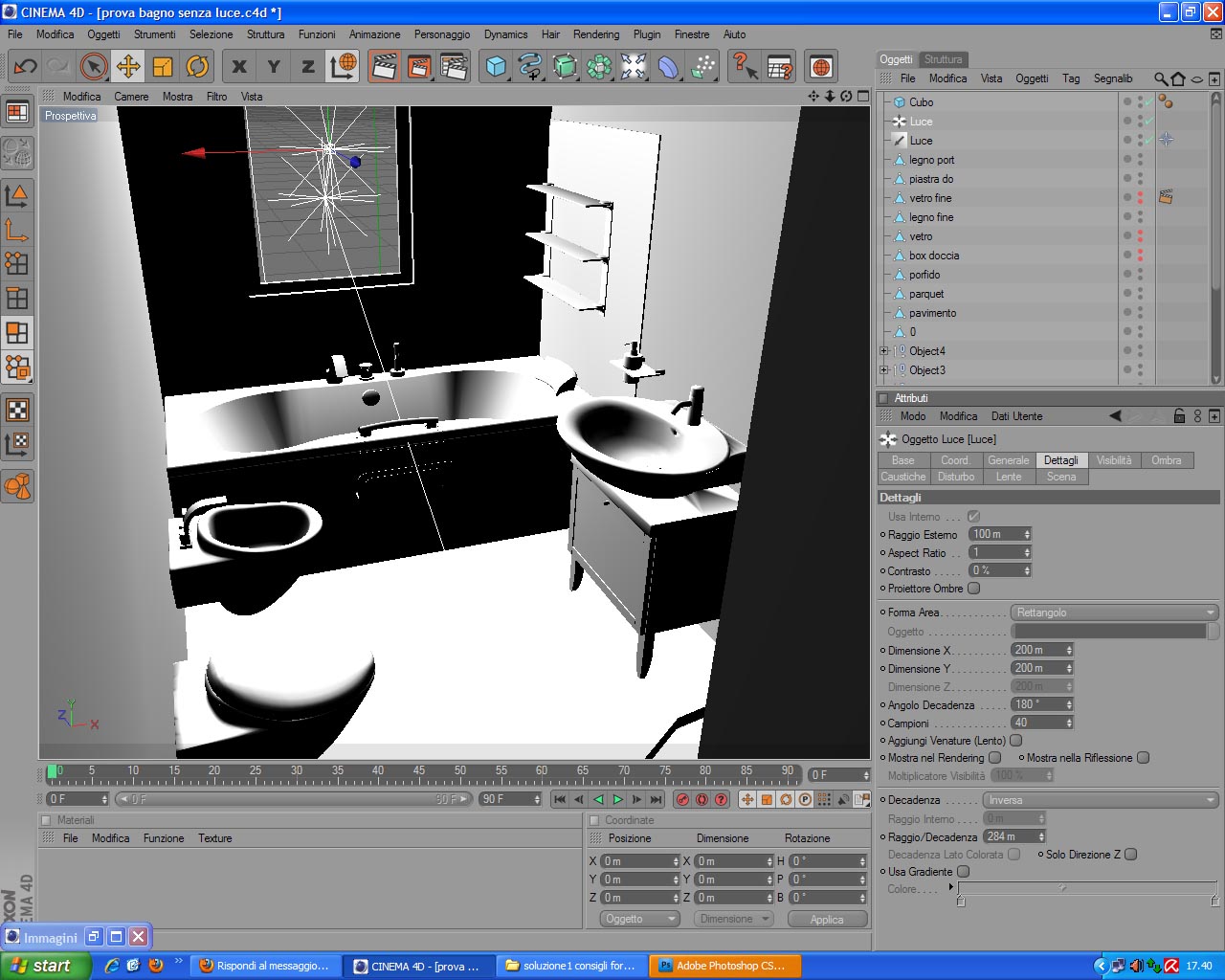Play the animation forward in the timeline
Screen dimensions: 1225x980
pyautogui.click(x=617, y=799)
